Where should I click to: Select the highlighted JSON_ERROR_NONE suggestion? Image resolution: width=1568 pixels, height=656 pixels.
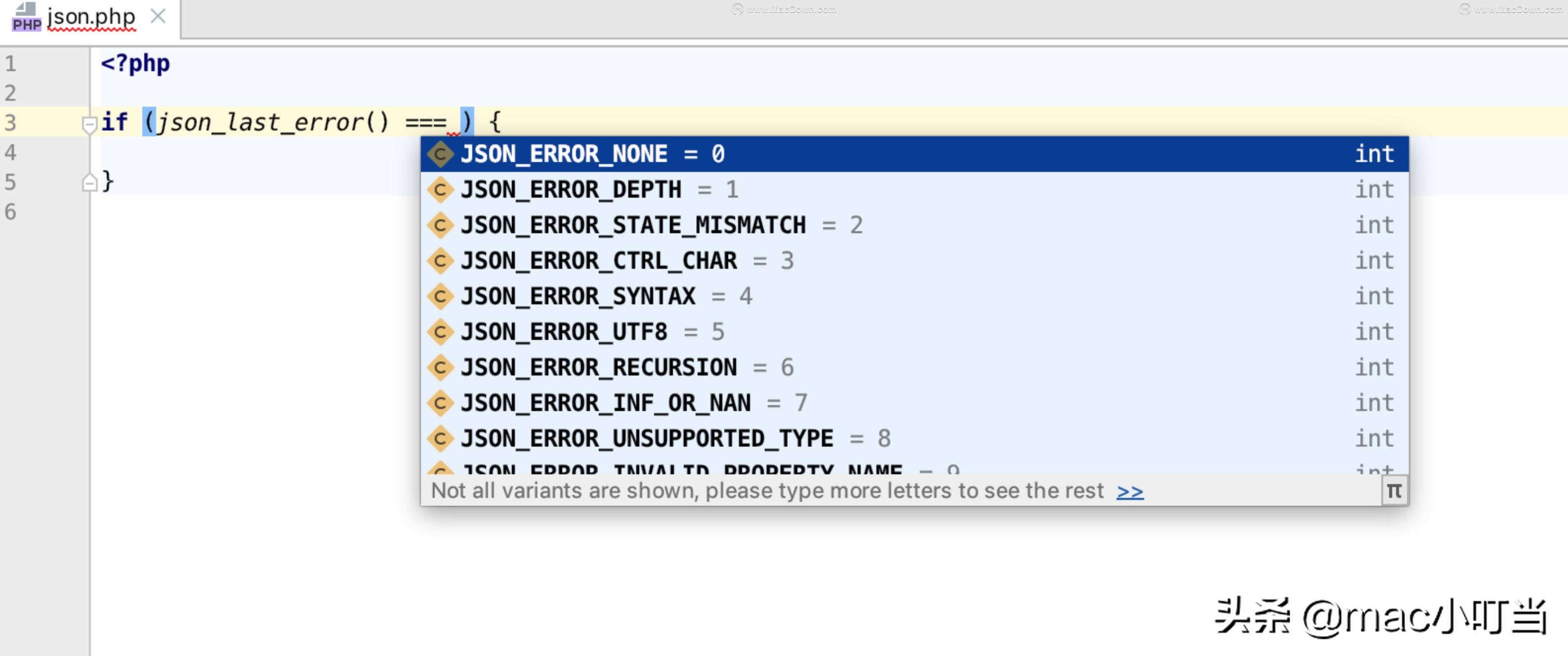click(x=564, y=154)
